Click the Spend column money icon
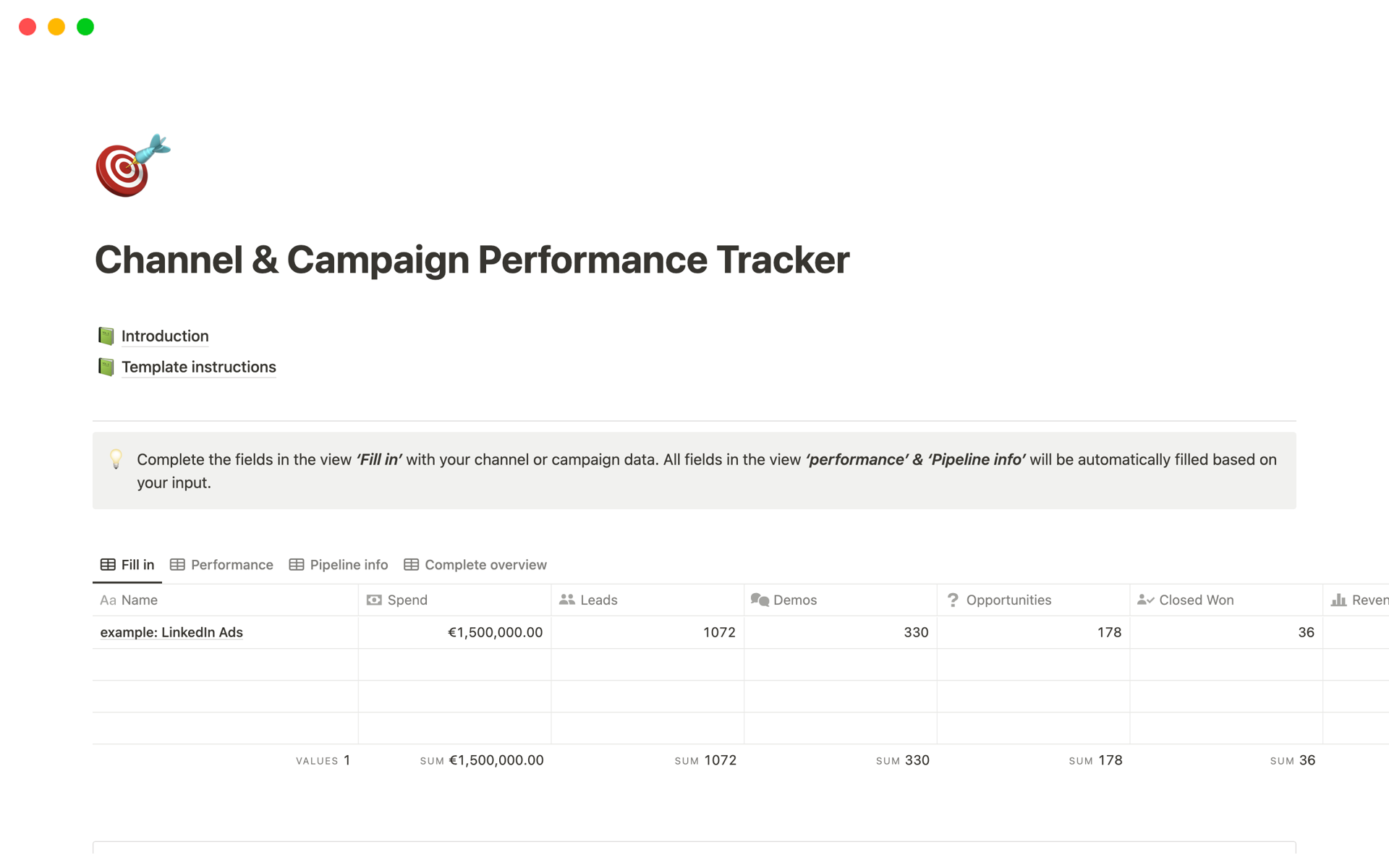 coord(374,600)
